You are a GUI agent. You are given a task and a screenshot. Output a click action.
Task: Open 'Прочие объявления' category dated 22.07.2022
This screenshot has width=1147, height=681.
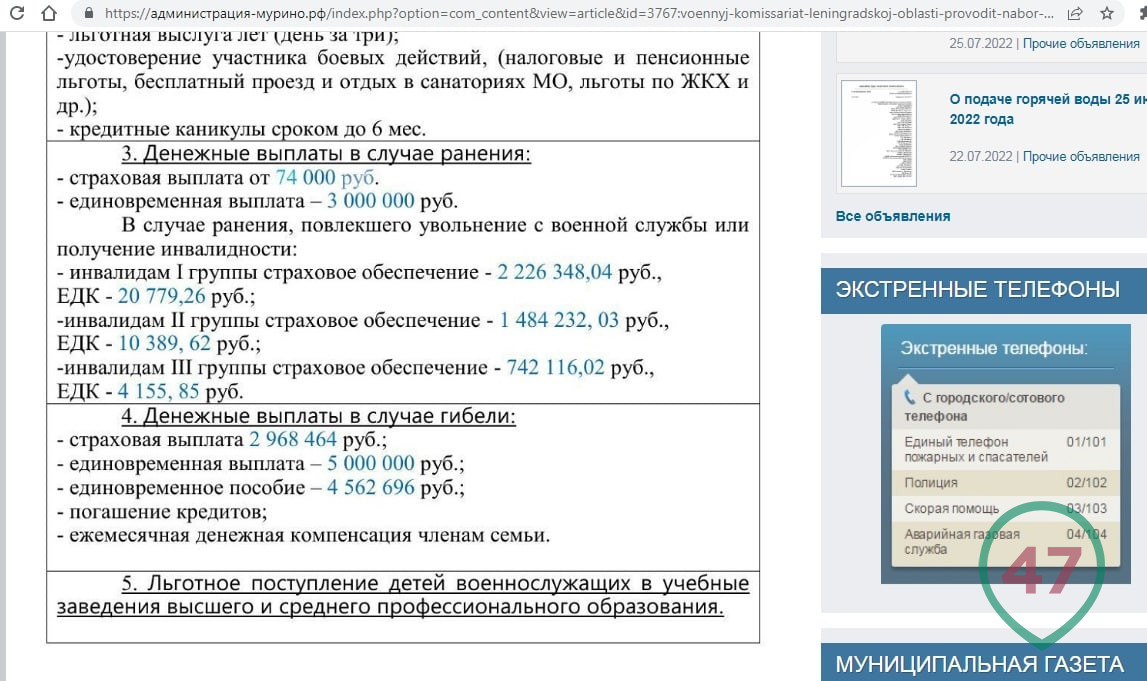click(x=1081, y=157)
